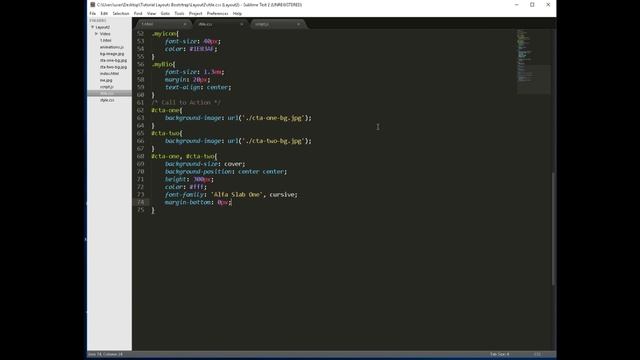Open the File menu
This screenshot has height=360, width=640.
pyautogui.click(x=93, y=13)
